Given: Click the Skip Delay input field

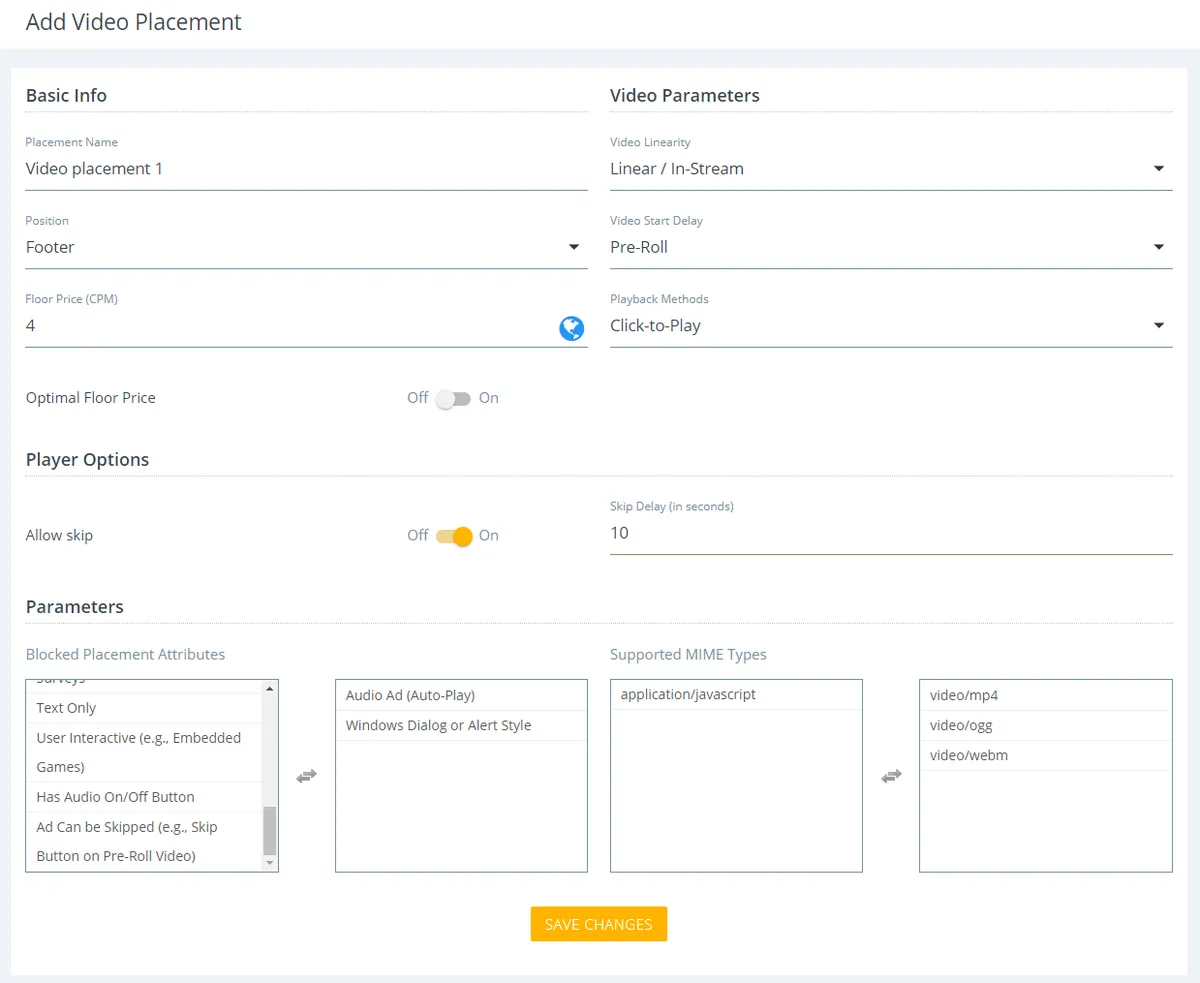Looking at the screenshot, I should coord(890,533).
